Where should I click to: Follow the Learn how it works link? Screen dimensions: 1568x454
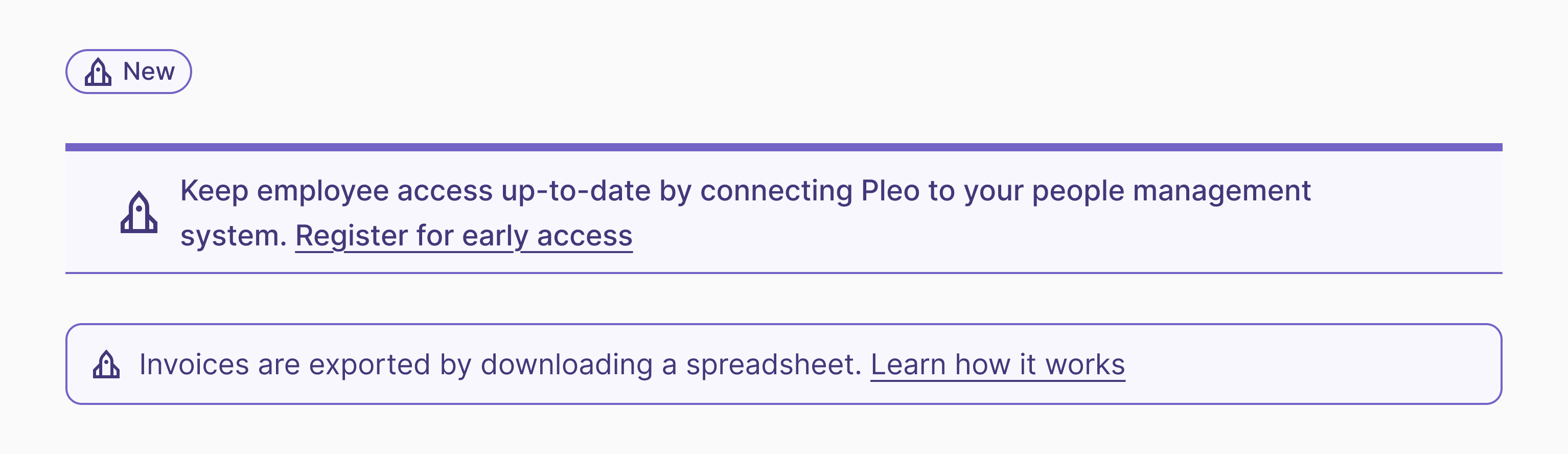(998, 365)
